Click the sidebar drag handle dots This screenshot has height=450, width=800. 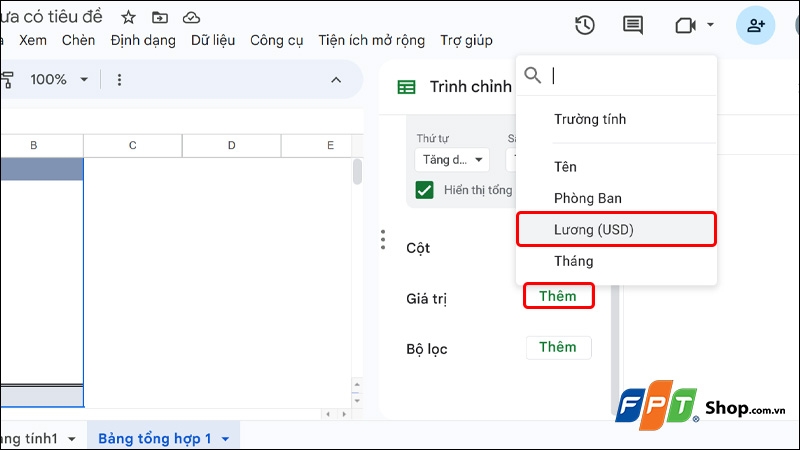(x=383, y=240)
